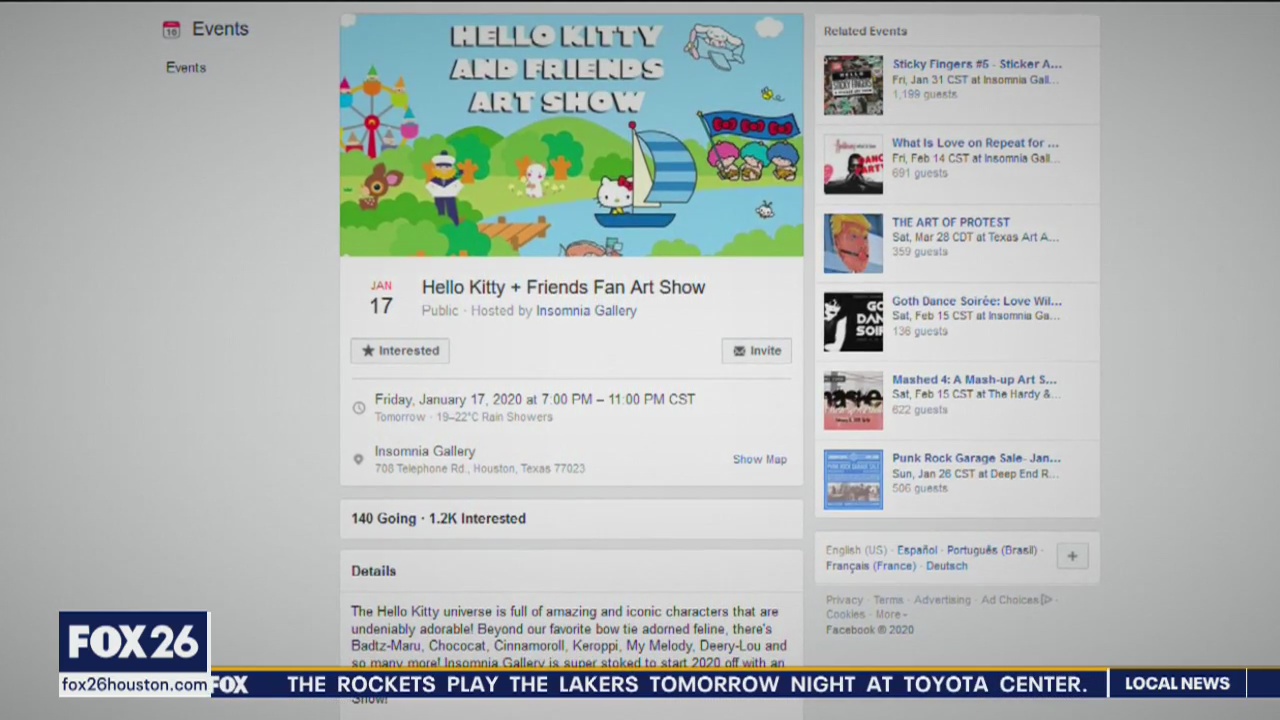Open What Is Love on Repeat event

click(x=974, y=143)
